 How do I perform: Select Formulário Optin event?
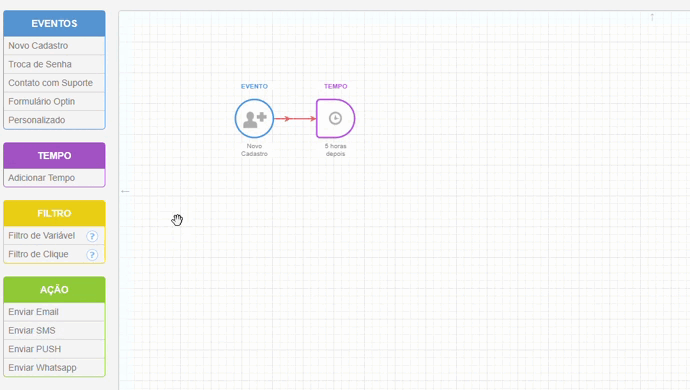pos(54,101)
